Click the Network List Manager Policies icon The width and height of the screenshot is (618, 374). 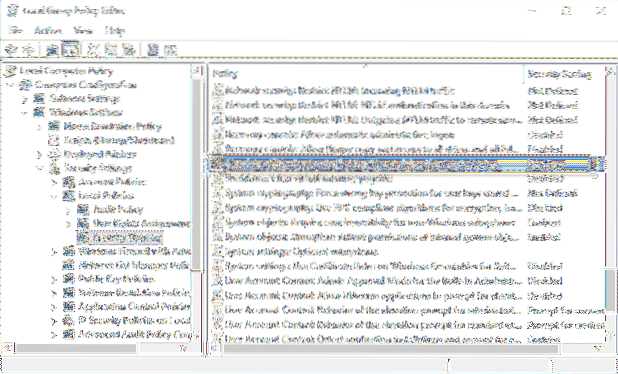[69, 265]
